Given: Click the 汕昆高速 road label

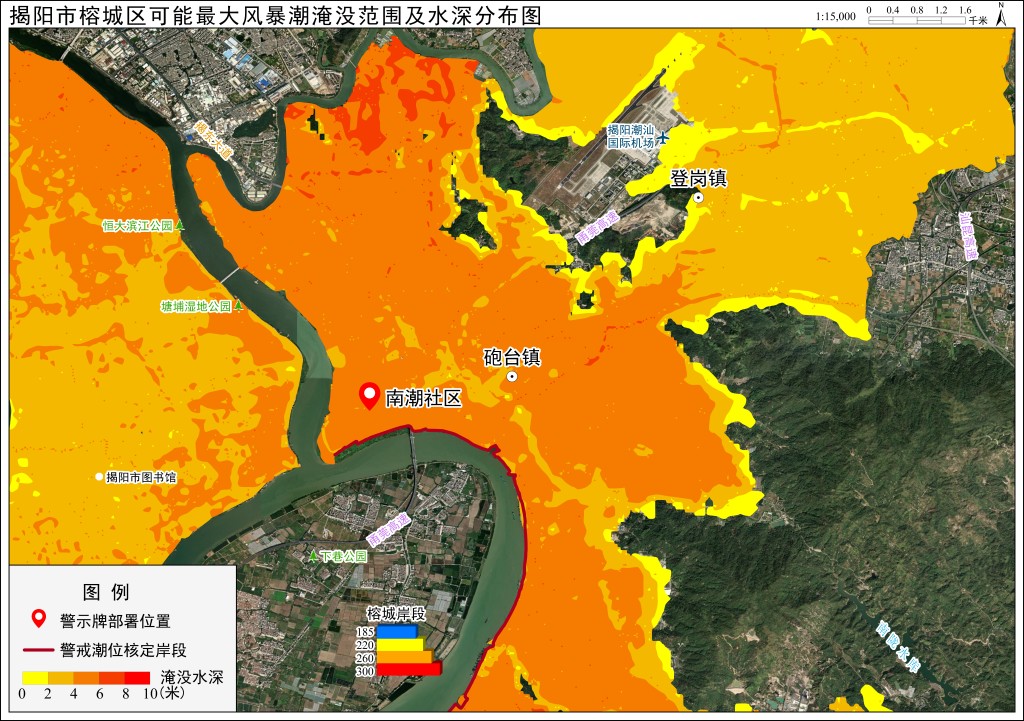Looking at the screenshot, I should (x=968, y=236).
